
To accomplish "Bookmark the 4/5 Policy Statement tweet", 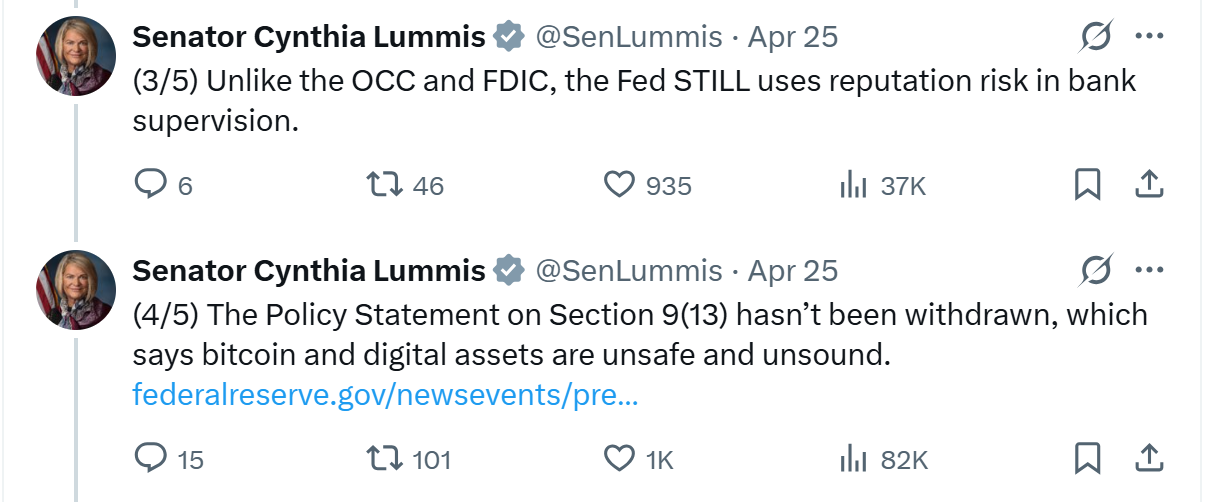I will click(1087, 459).
